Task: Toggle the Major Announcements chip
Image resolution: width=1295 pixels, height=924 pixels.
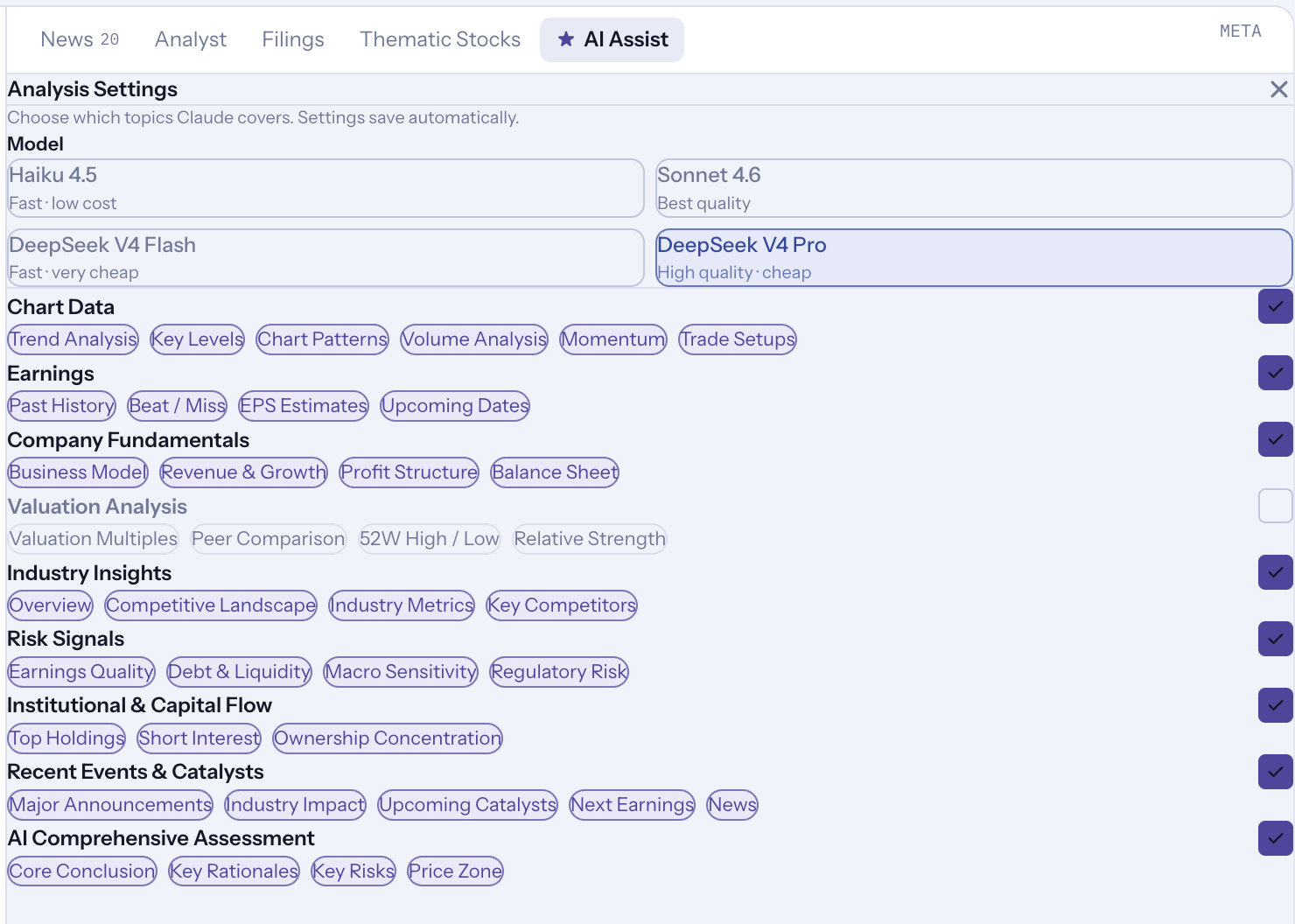Action: (111, 805)
